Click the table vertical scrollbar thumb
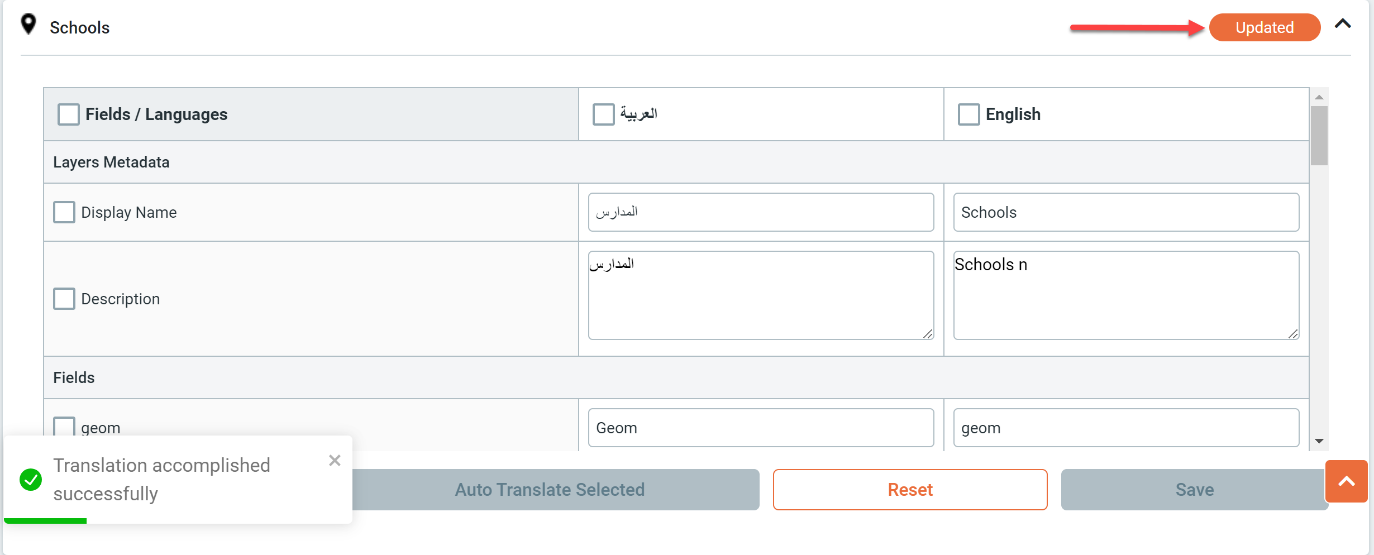This screenshot has width=1374, height=555. pyautogui.click(x=1319, y=135)
